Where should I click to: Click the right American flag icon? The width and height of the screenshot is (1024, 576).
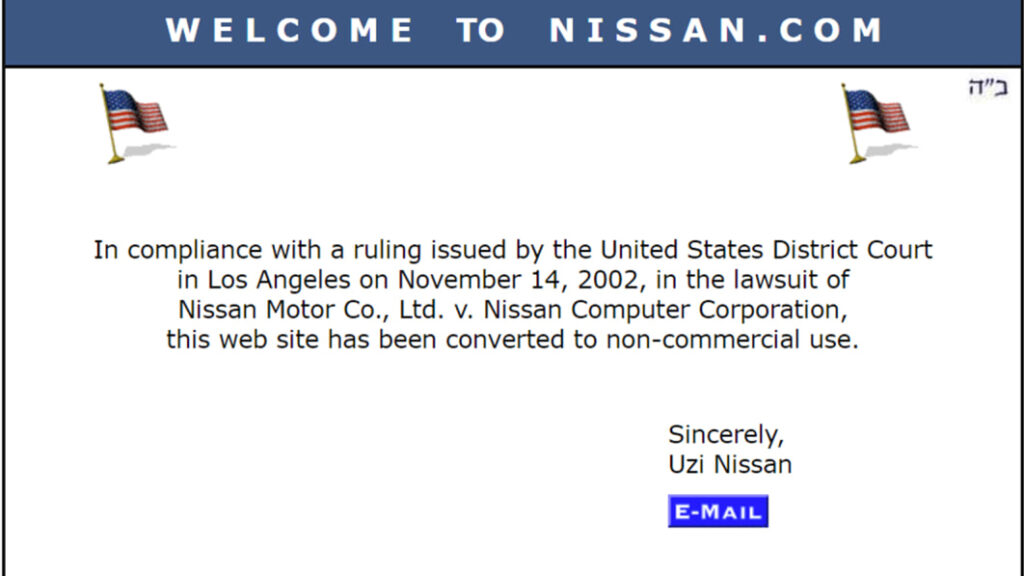coord(876,122)
